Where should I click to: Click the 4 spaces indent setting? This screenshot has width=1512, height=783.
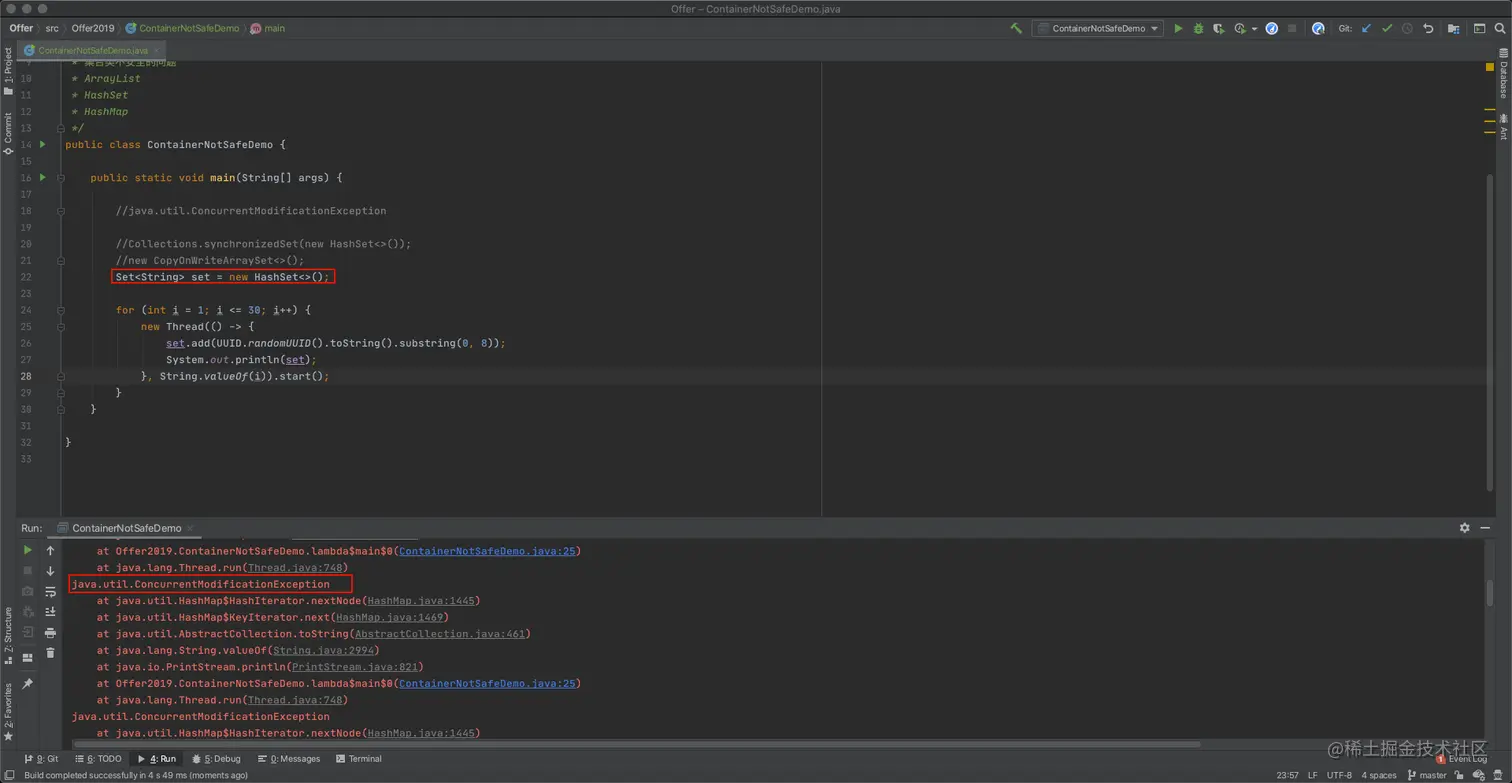point(1378,775)
